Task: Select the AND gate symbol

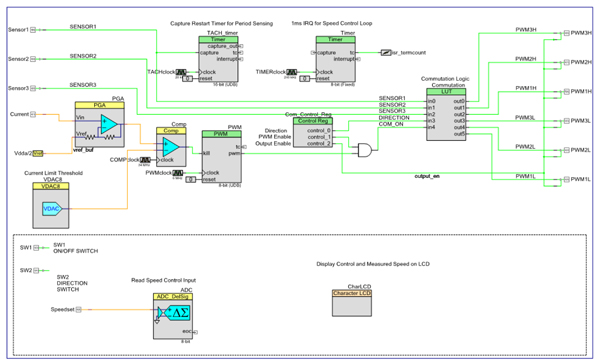Action: (365, 150)
